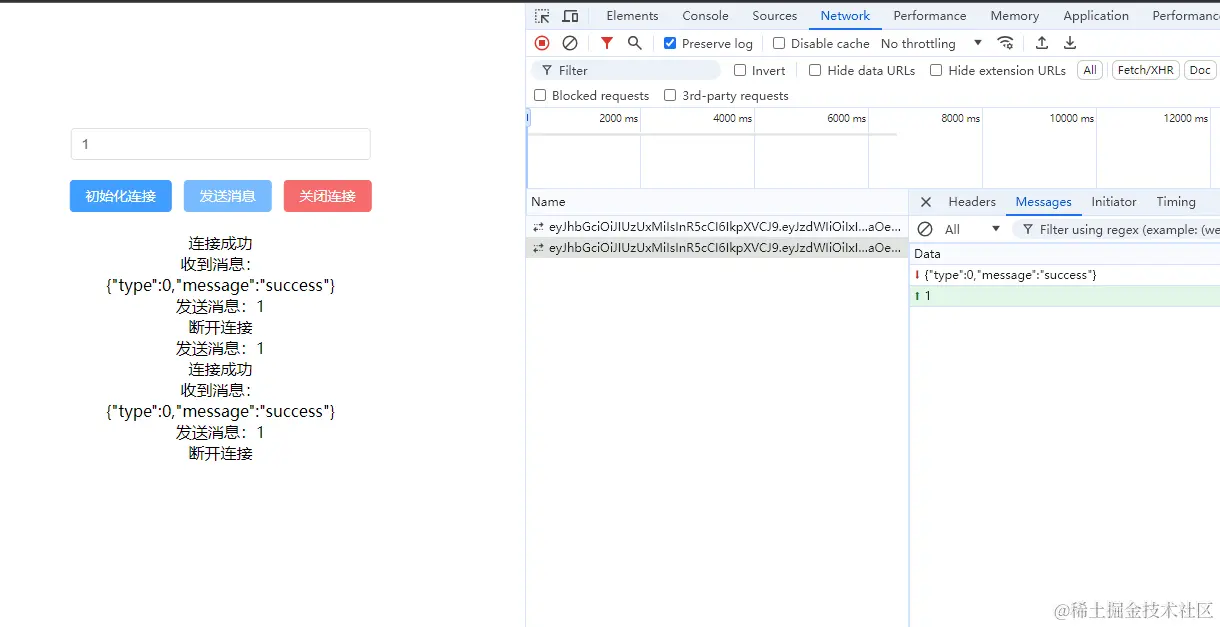The width and height of the screenshot is (1220, 627).
Task: Clear all WebSocket messages icon
Action: coord(925,229)
